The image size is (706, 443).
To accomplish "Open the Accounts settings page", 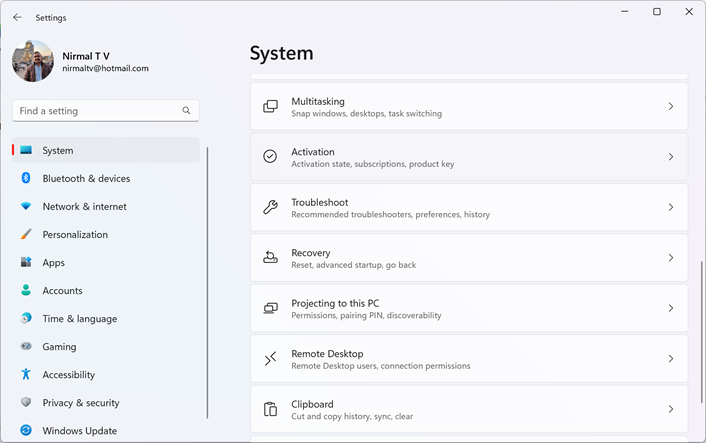I will pyautogui.click(x=106, y=290).
